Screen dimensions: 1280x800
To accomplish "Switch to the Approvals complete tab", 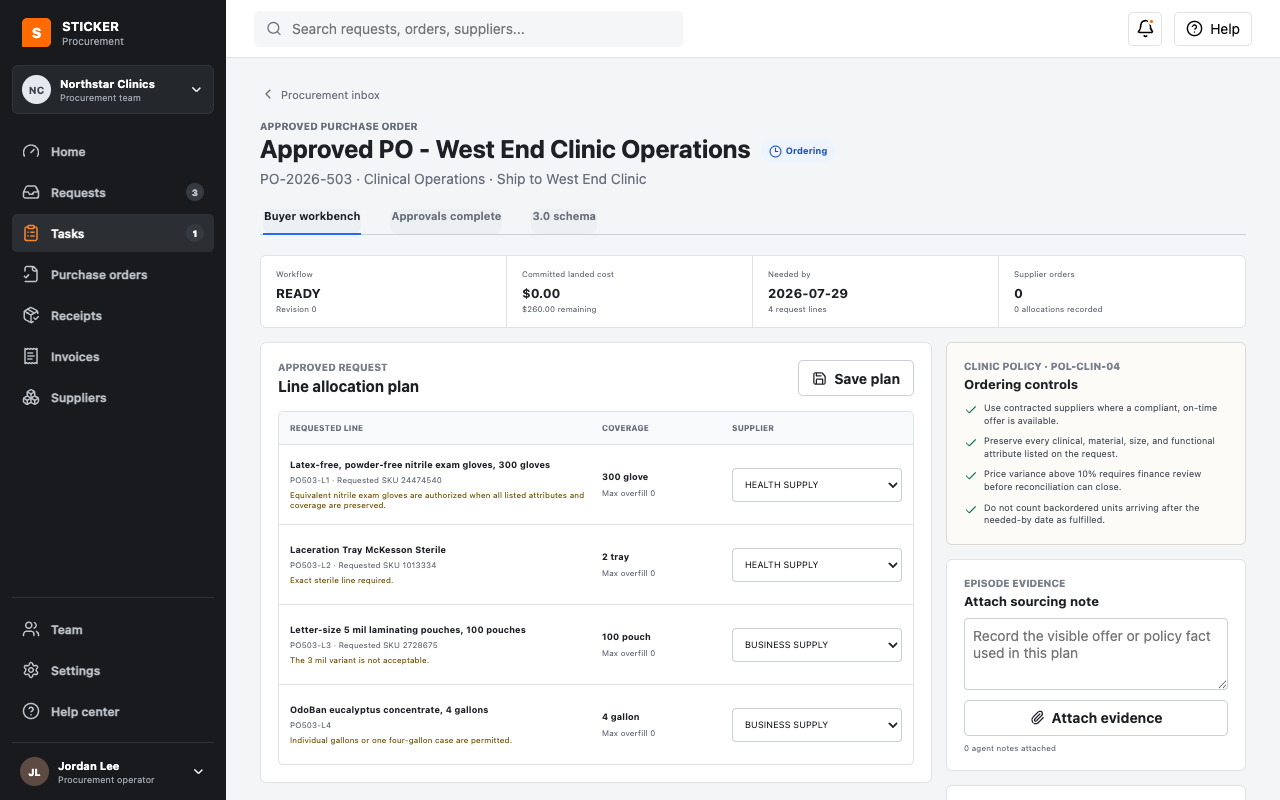I will pyautogui.click(x=446, y=216).
